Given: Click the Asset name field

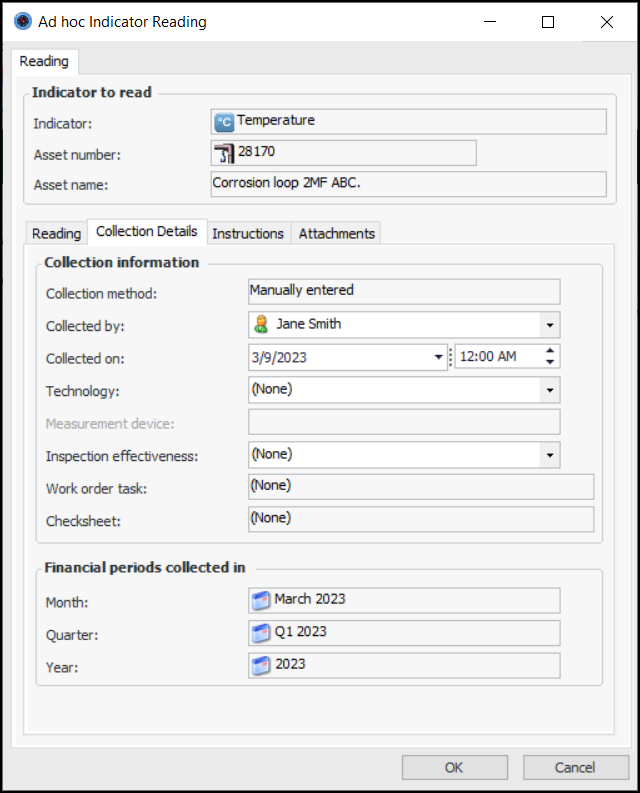Looking at the screenshot, I should pyautogui.click(x=408, y=184).
